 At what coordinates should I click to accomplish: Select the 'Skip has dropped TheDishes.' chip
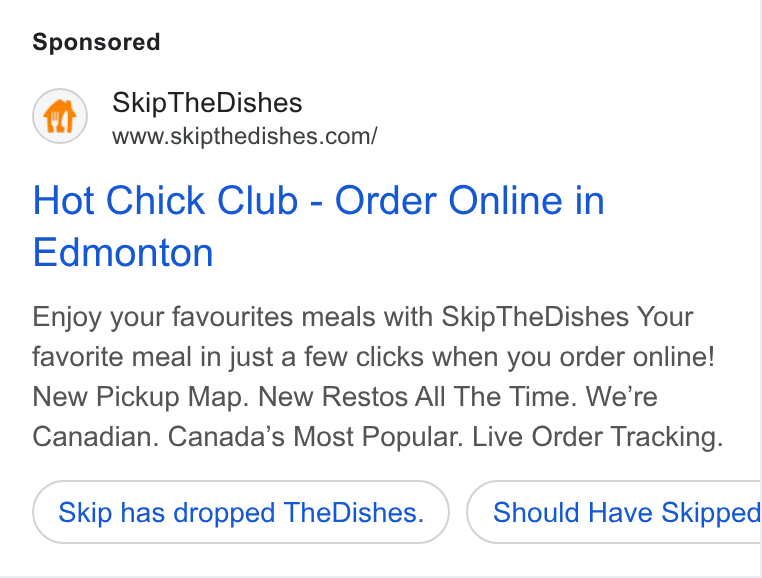(x=241, y=512)
